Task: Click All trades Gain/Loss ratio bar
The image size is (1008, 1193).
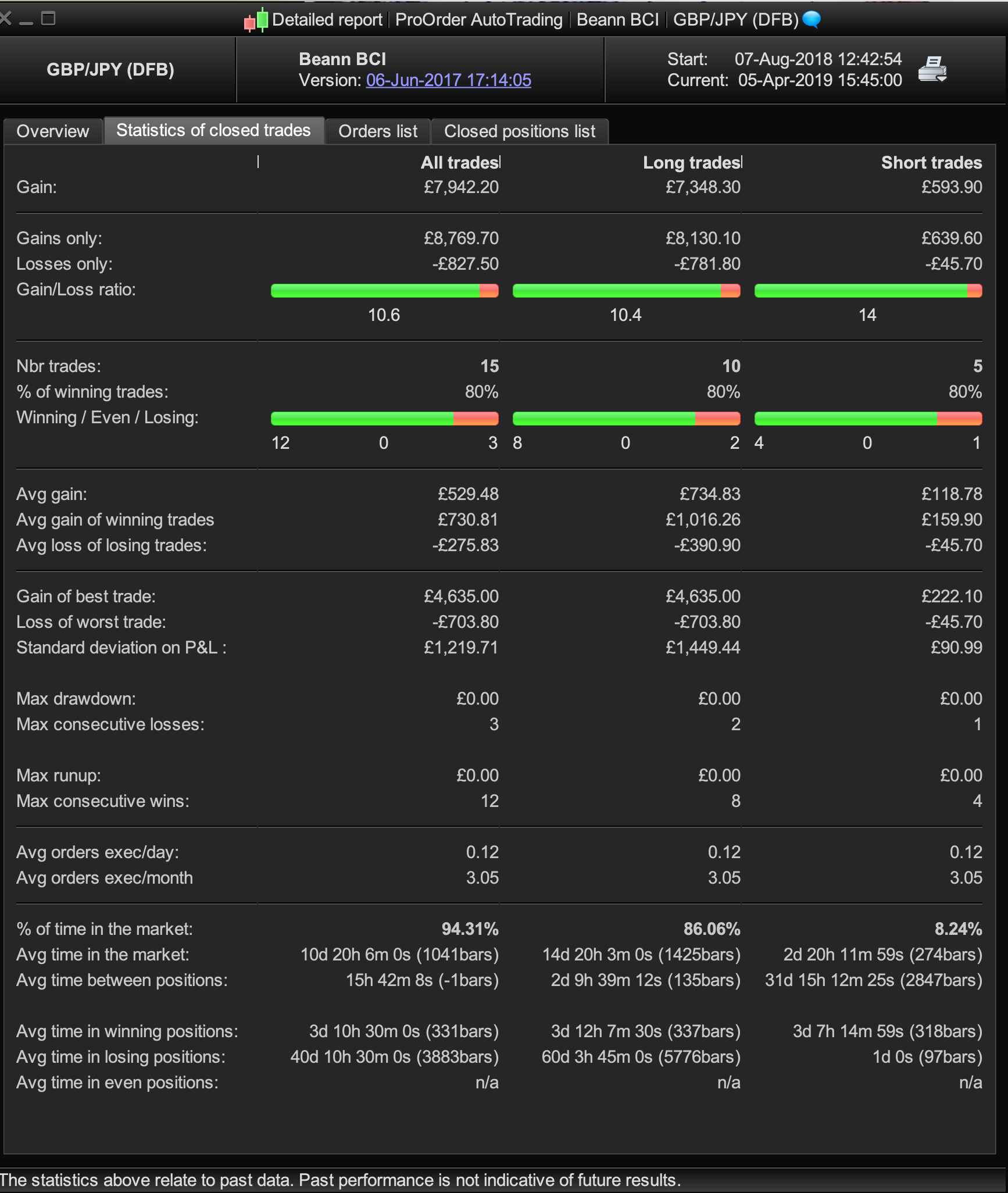Action: [x=384, y=291]
